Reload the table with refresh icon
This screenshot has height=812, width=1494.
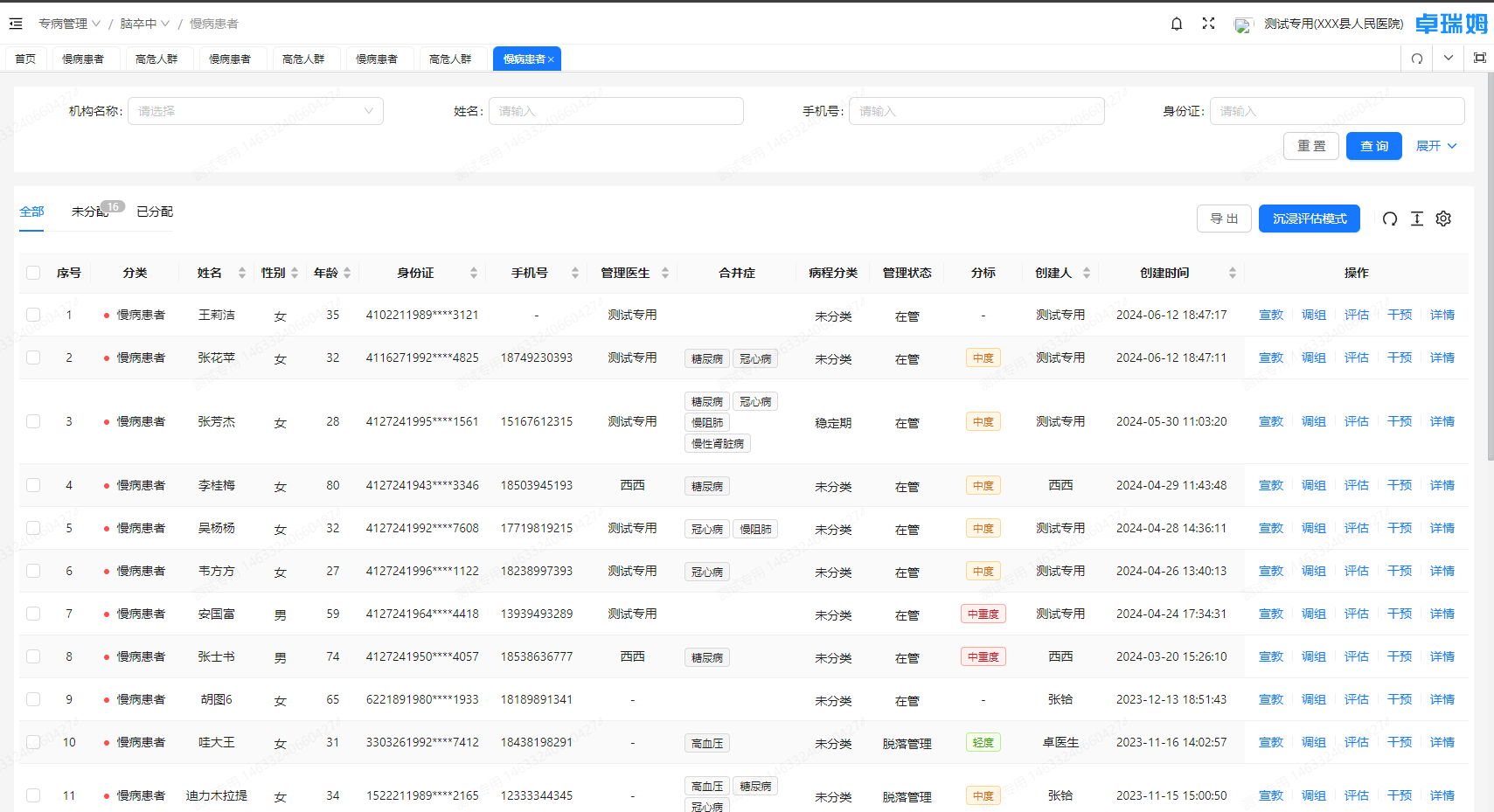point(1390,219)
